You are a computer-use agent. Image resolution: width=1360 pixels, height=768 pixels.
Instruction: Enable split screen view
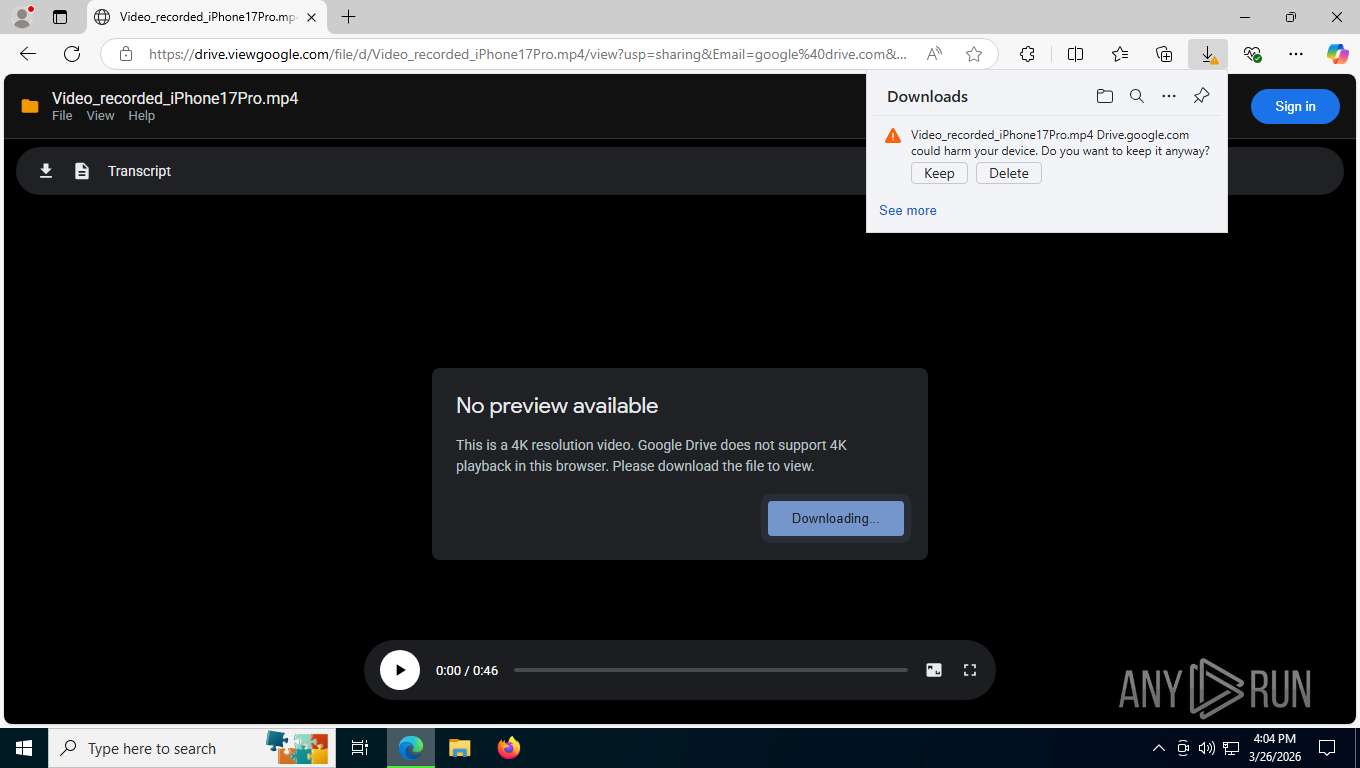pyautogui.click(x=1076, y=54)
